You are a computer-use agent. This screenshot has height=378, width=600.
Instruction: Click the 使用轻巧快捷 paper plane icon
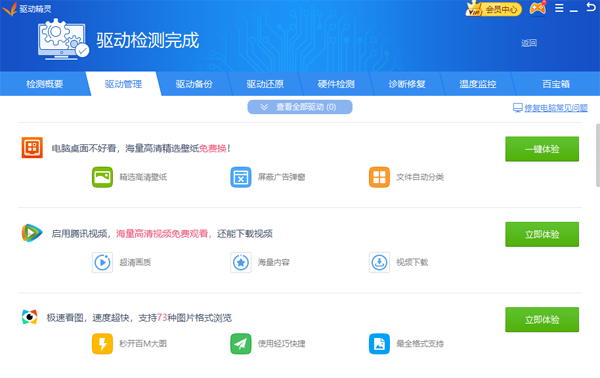241,344
